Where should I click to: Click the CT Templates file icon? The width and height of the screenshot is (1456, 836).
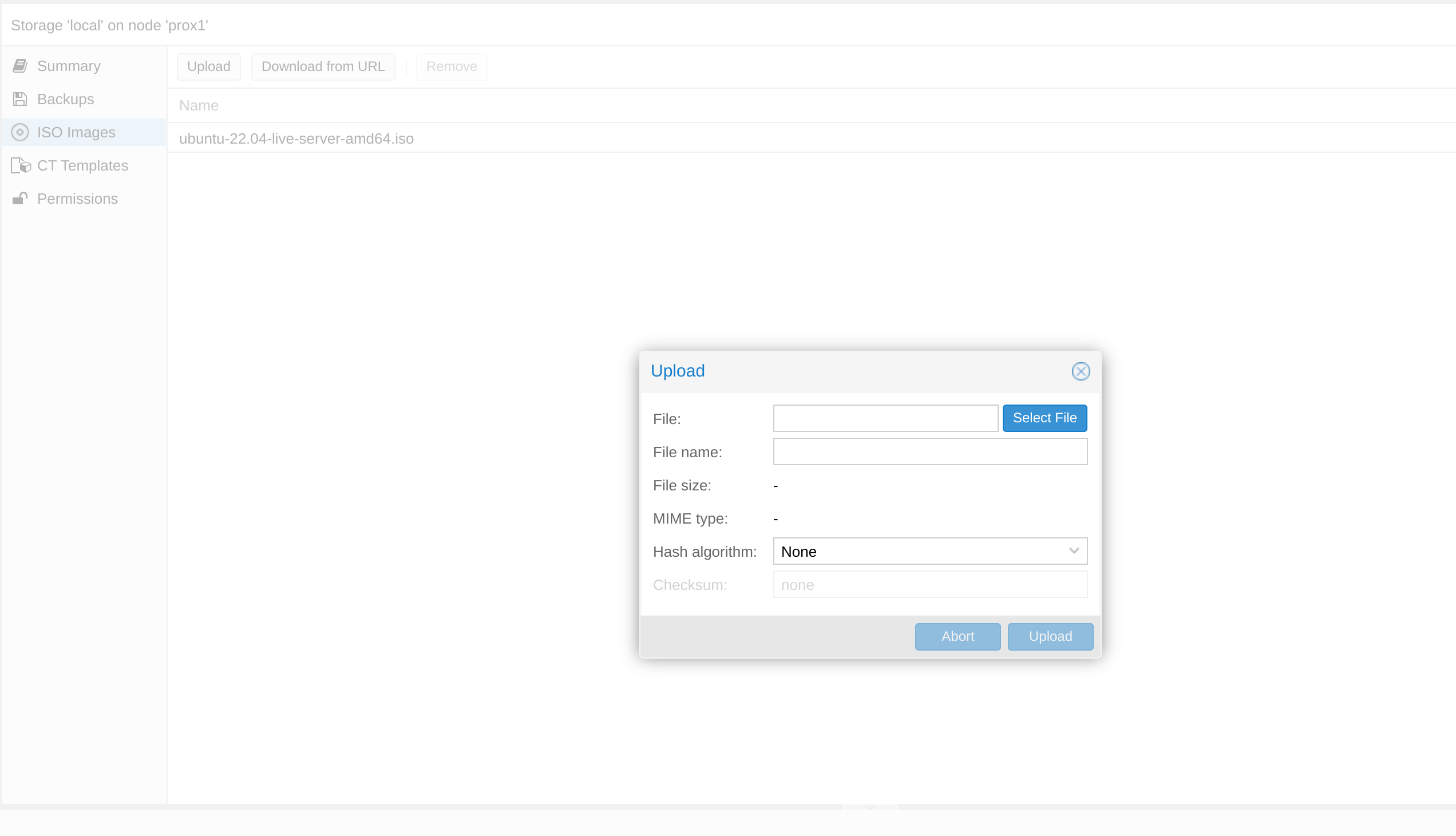[21, 166]
